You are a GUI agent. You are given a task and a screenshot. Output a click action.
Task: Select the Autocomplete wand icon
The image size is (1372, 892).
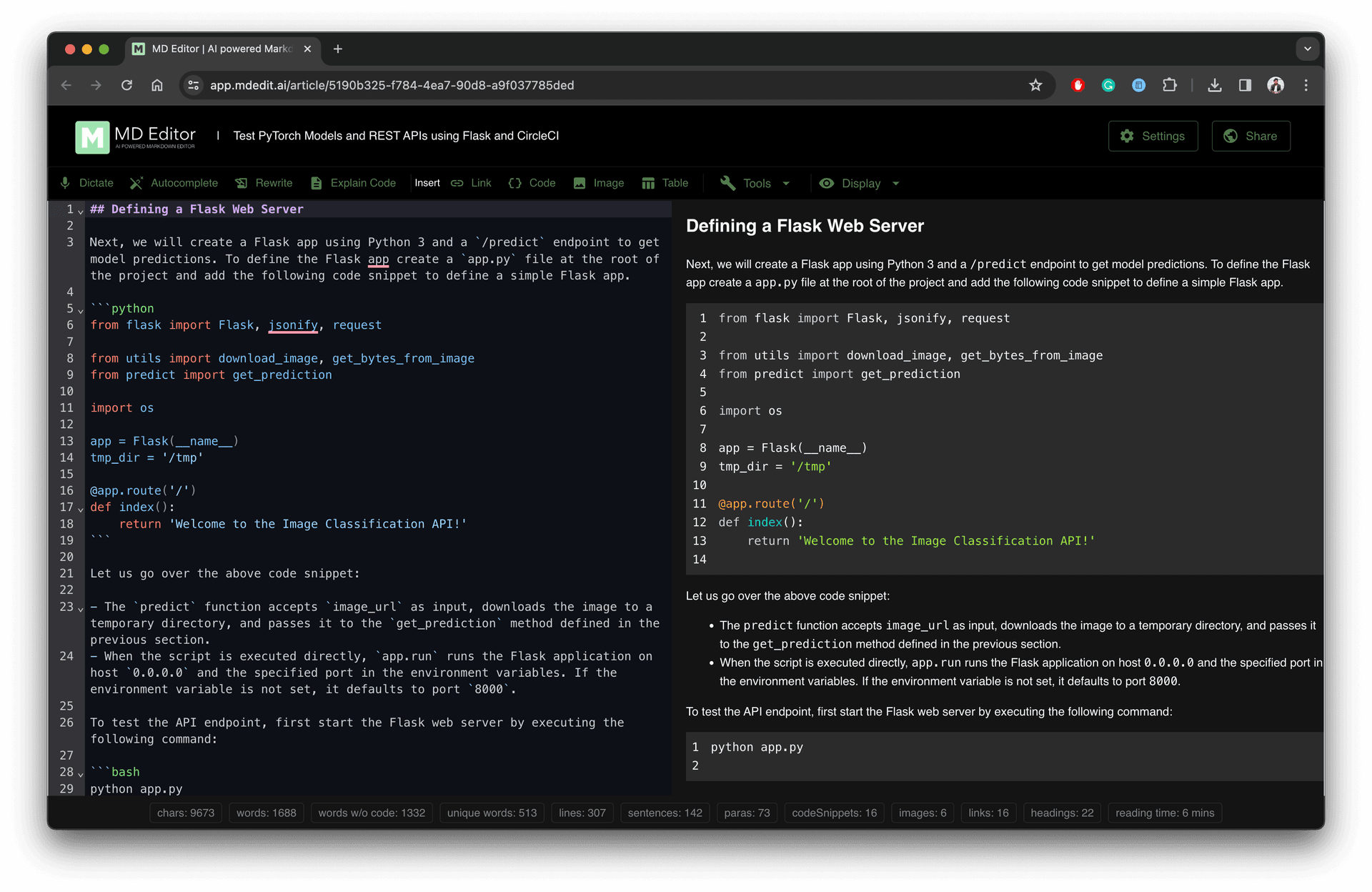click(137, 183)
